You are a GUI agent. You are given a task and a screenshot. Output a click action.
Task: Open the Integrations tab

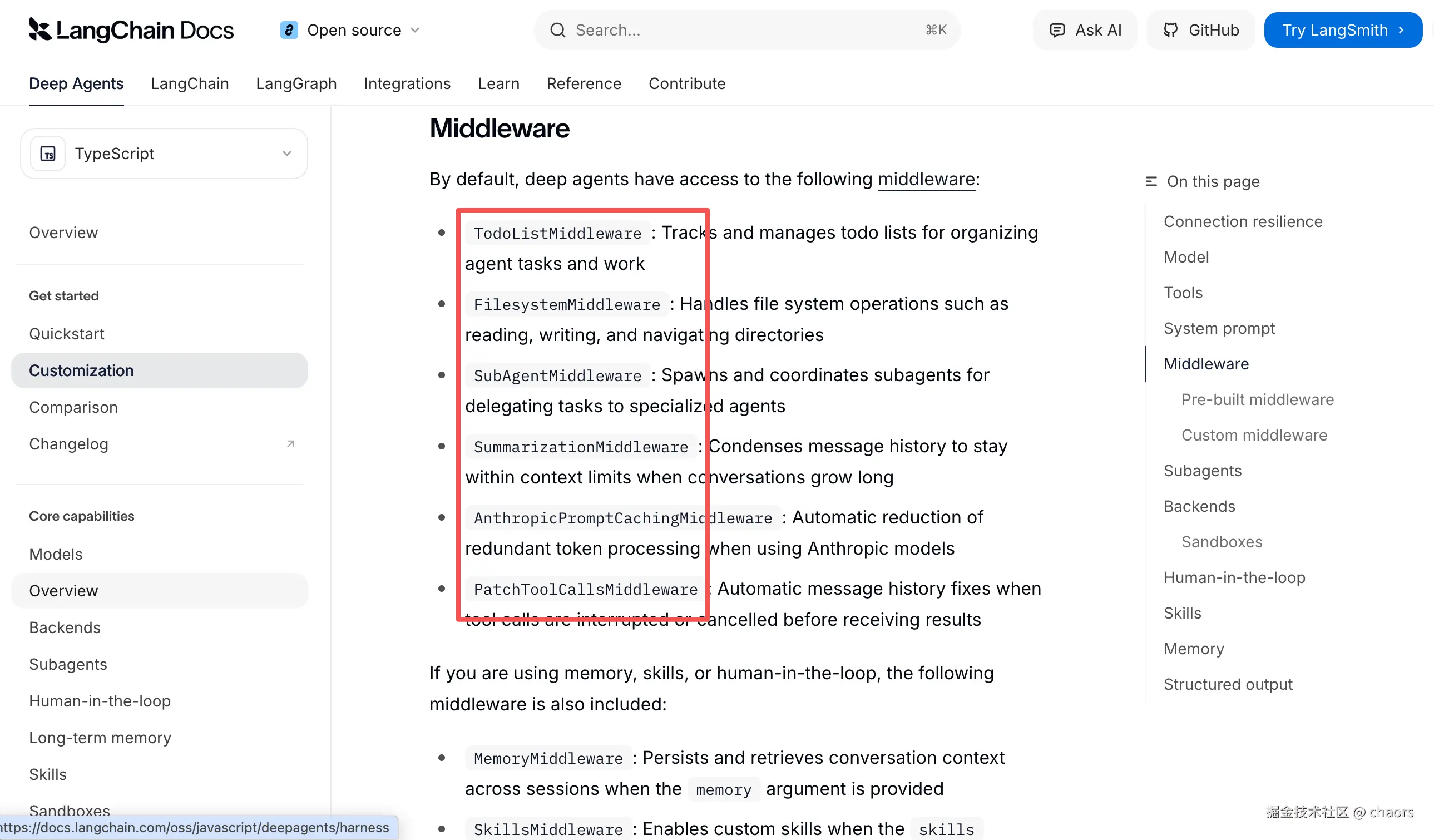point(407,83)
